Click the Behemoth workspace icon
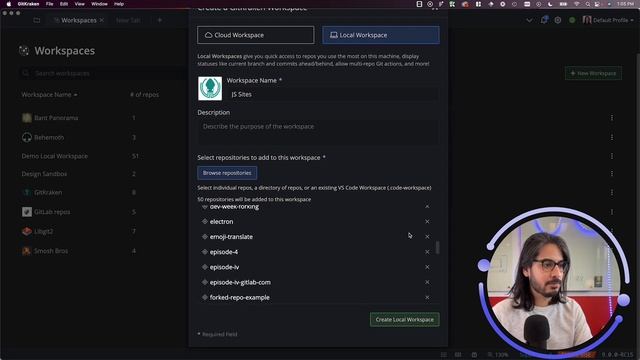 tap(27, 138)
